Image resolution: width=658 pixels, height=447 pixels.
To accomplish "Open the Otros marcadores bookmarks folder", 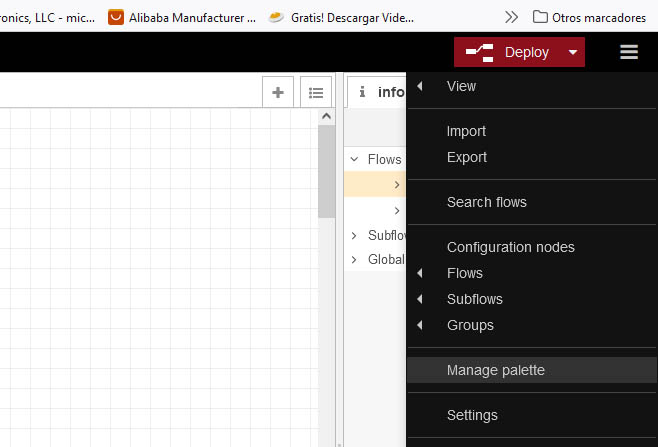I will tap(589, 18).
